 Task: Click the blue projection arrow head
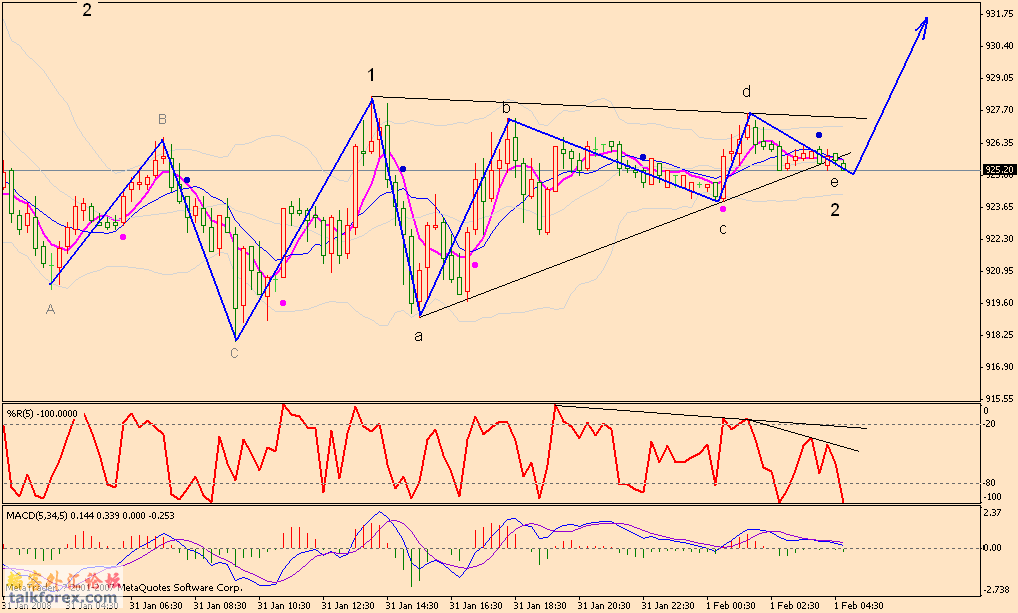pos(924,25)
